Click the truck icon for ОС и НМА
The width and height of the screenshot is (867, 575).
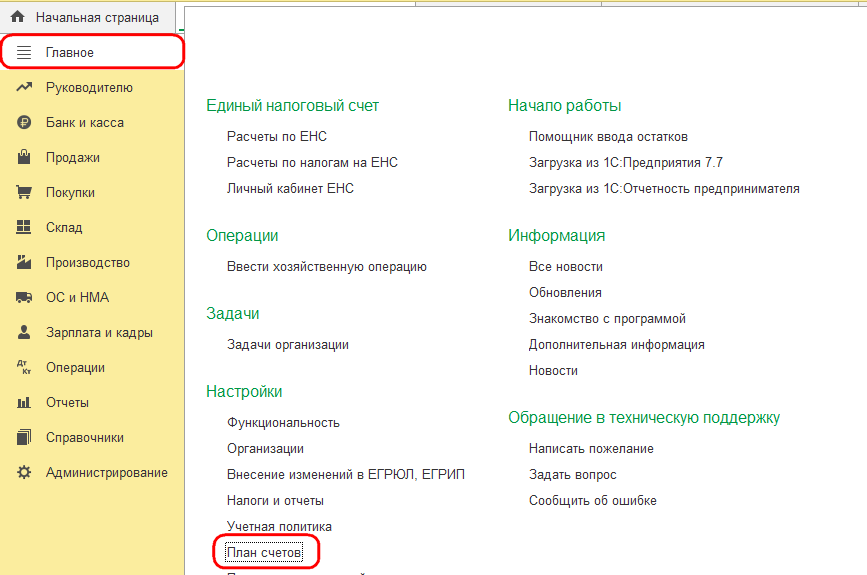coord(24,297)
